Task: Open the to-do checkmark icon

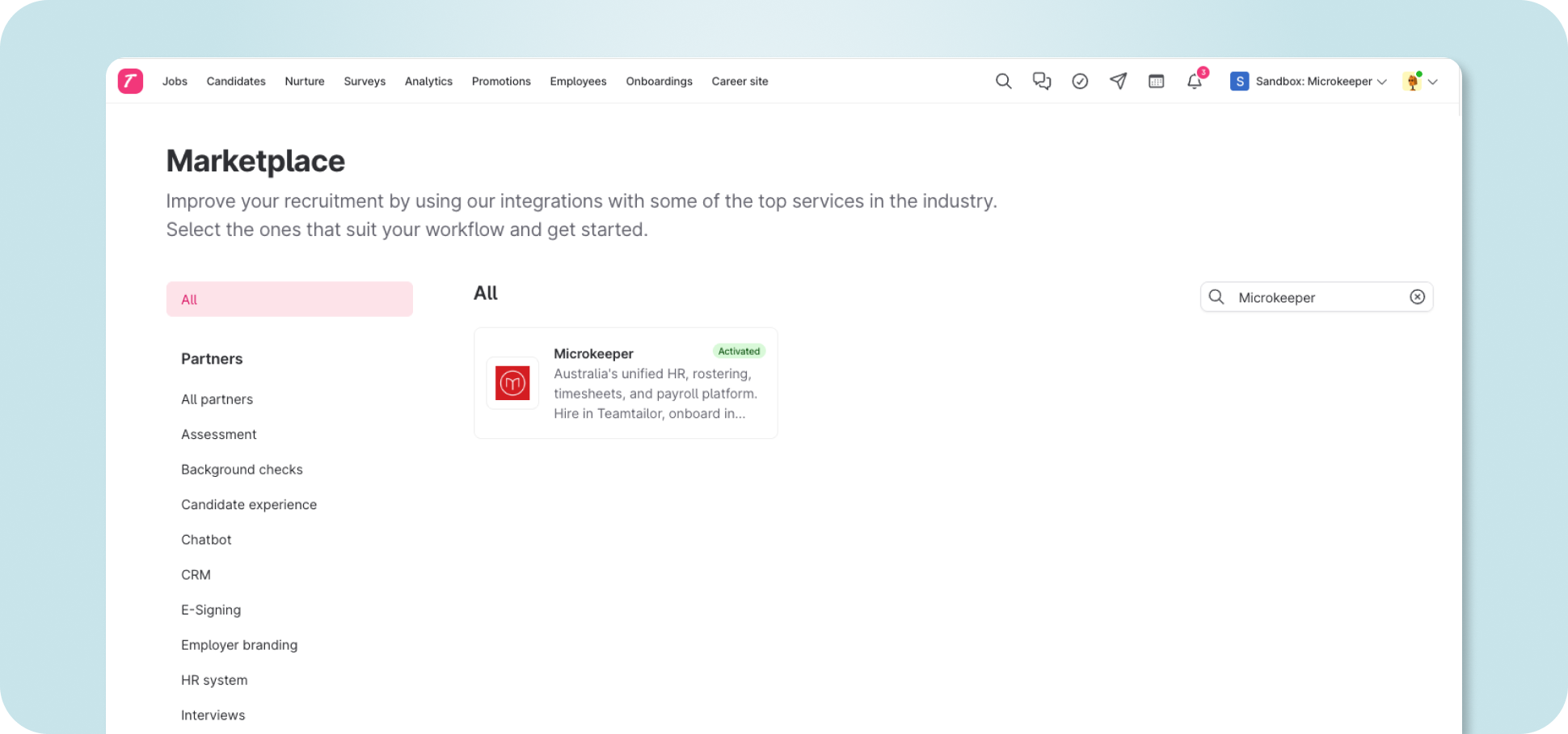Action: coord(1080,81)
